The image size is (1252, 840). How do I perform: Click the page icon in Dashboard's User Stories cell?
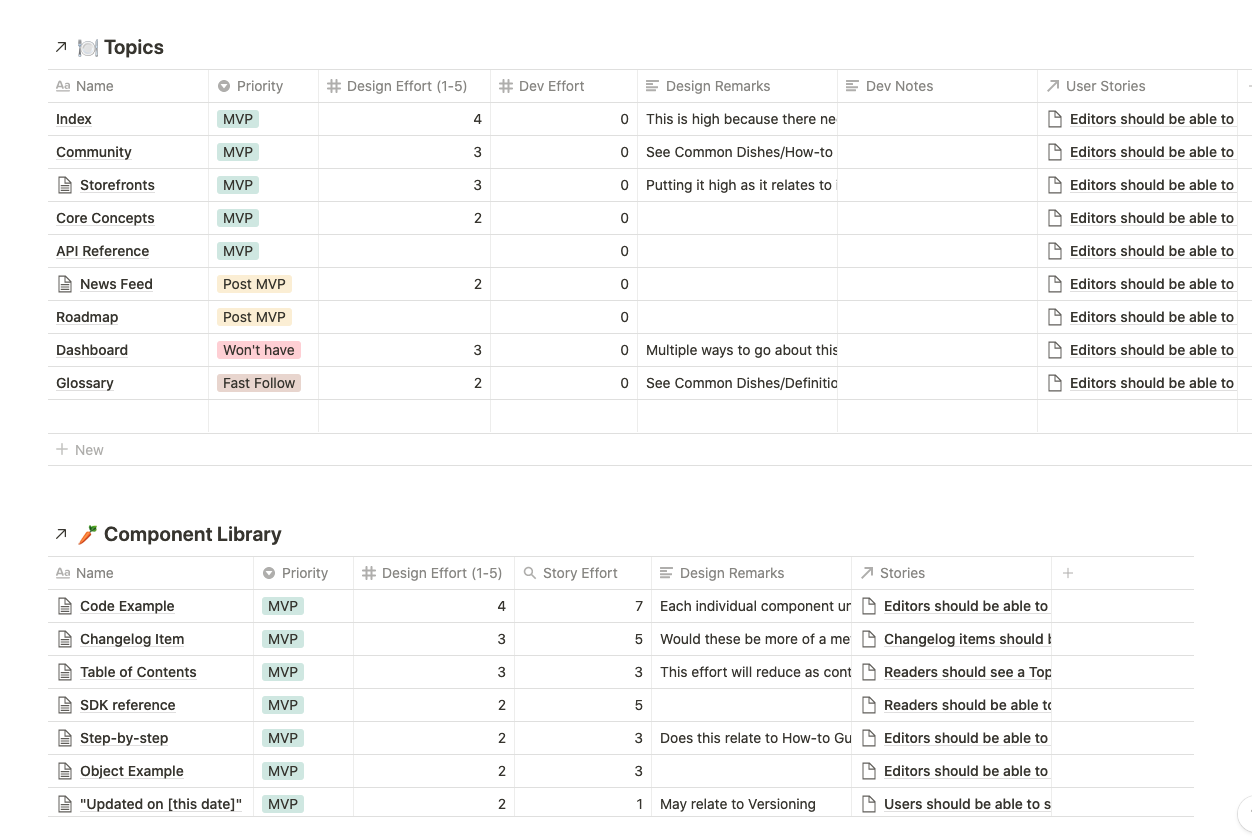pyautogui.click(x=1054, y=350)
